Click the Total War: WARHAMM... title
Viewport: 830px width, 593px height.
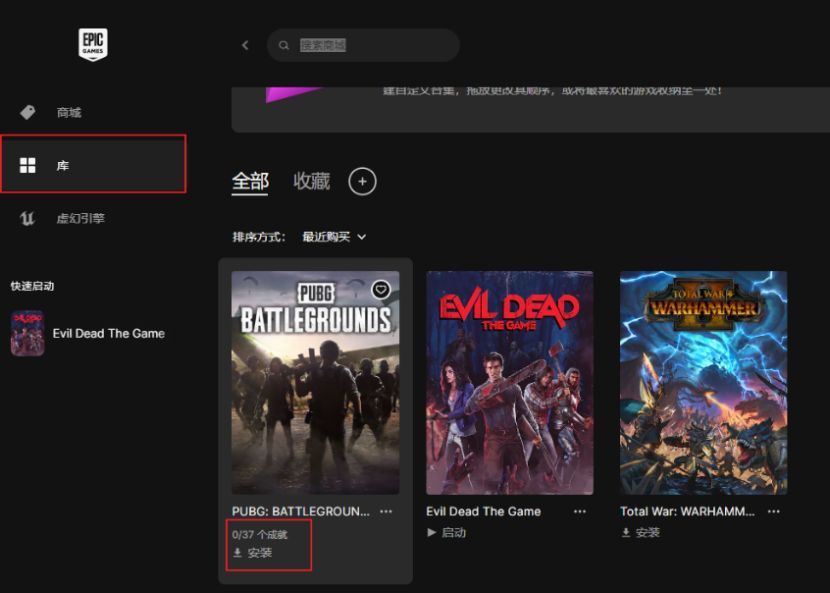coord(687,511)
